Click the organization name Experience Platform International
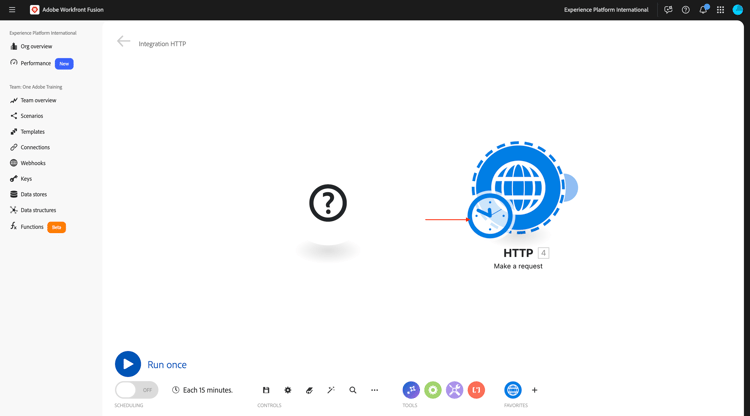The width and height of the screenshot is (750, 416). (606, 10)
